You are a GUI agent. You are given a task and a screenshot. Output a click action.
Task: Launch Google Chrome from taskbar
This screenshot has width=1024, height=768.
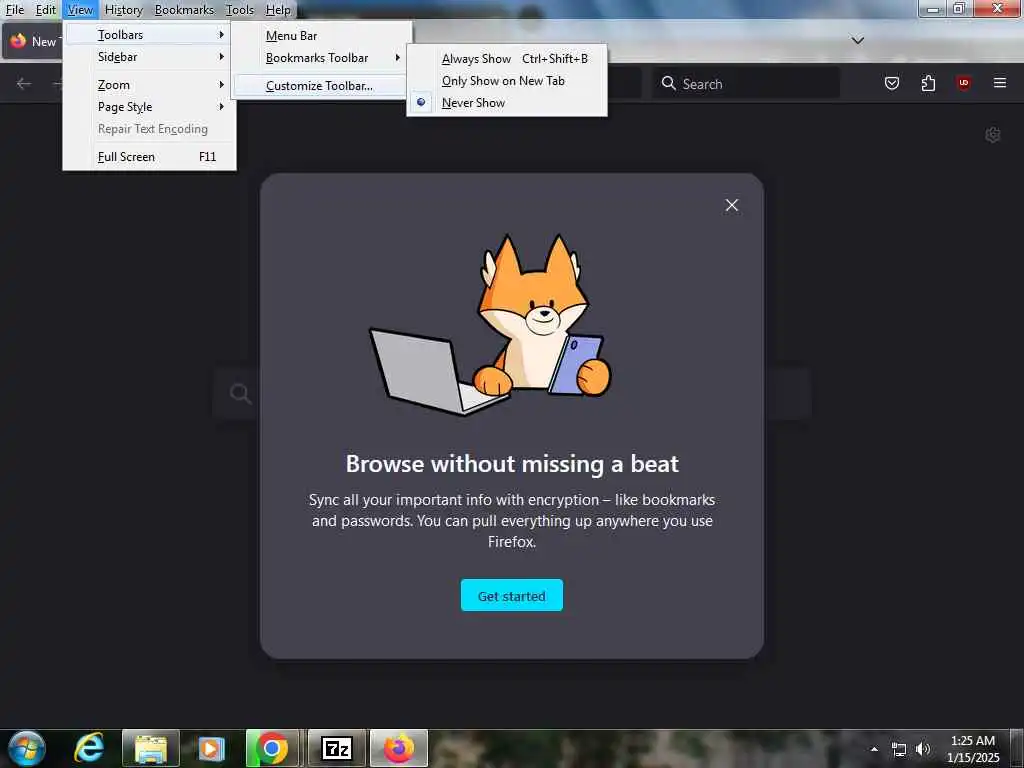pyautogui.click(x=272, y=748)
